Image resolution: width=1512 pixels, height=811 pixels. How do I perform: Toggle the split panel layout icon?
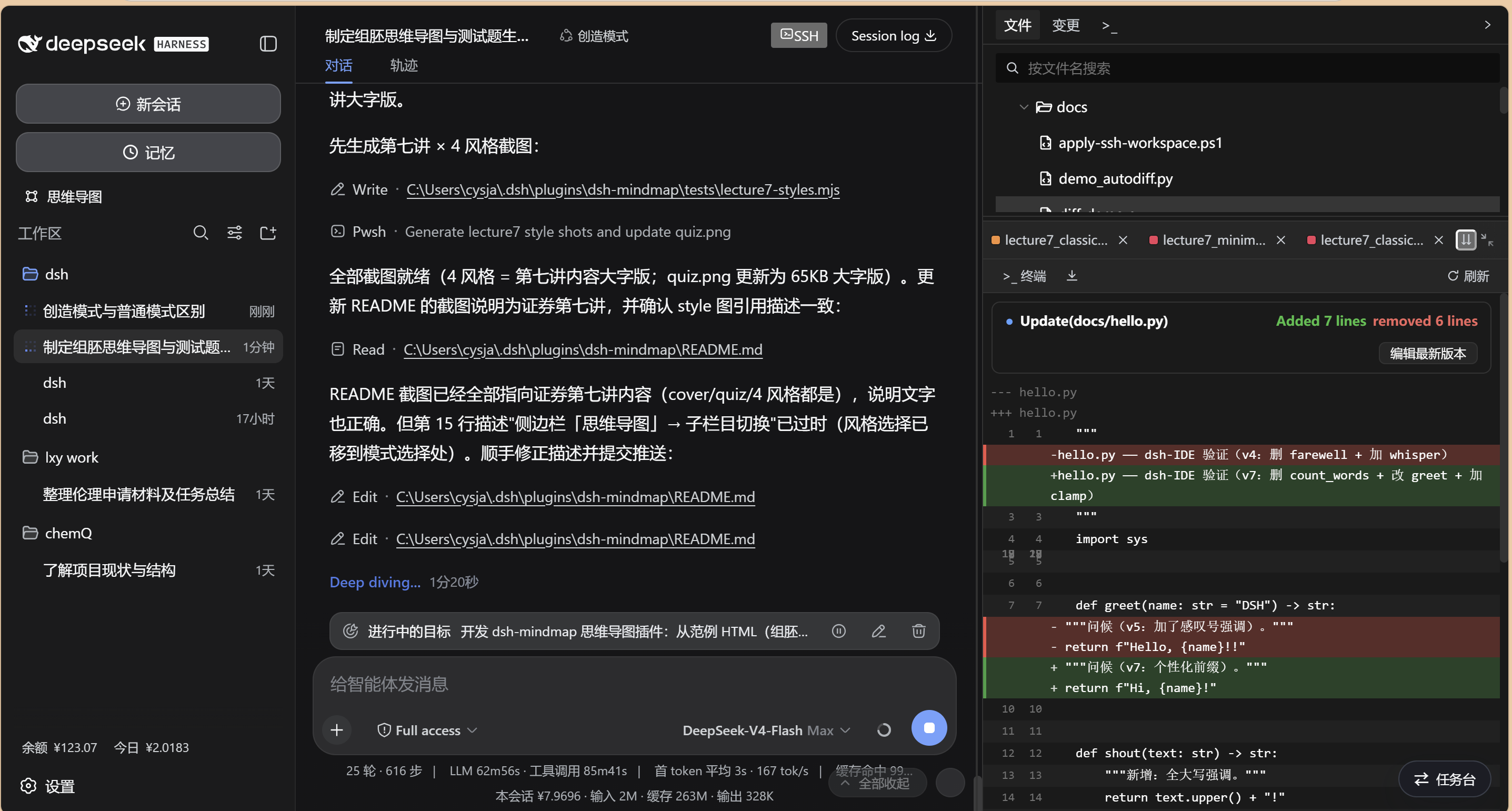click(1466, 239)
